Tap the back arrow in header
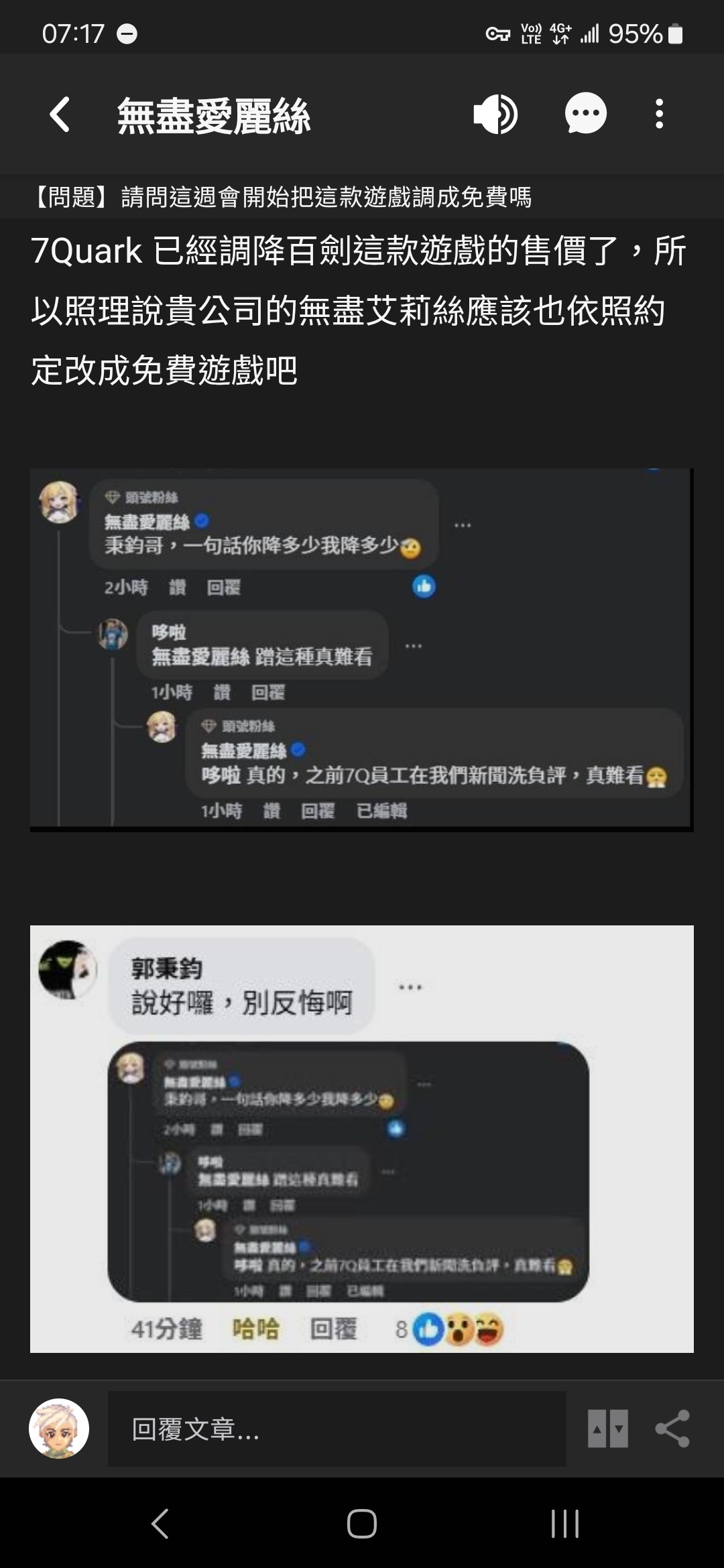The width and height of the screenshot is (724, 1568). click(60, 114)
